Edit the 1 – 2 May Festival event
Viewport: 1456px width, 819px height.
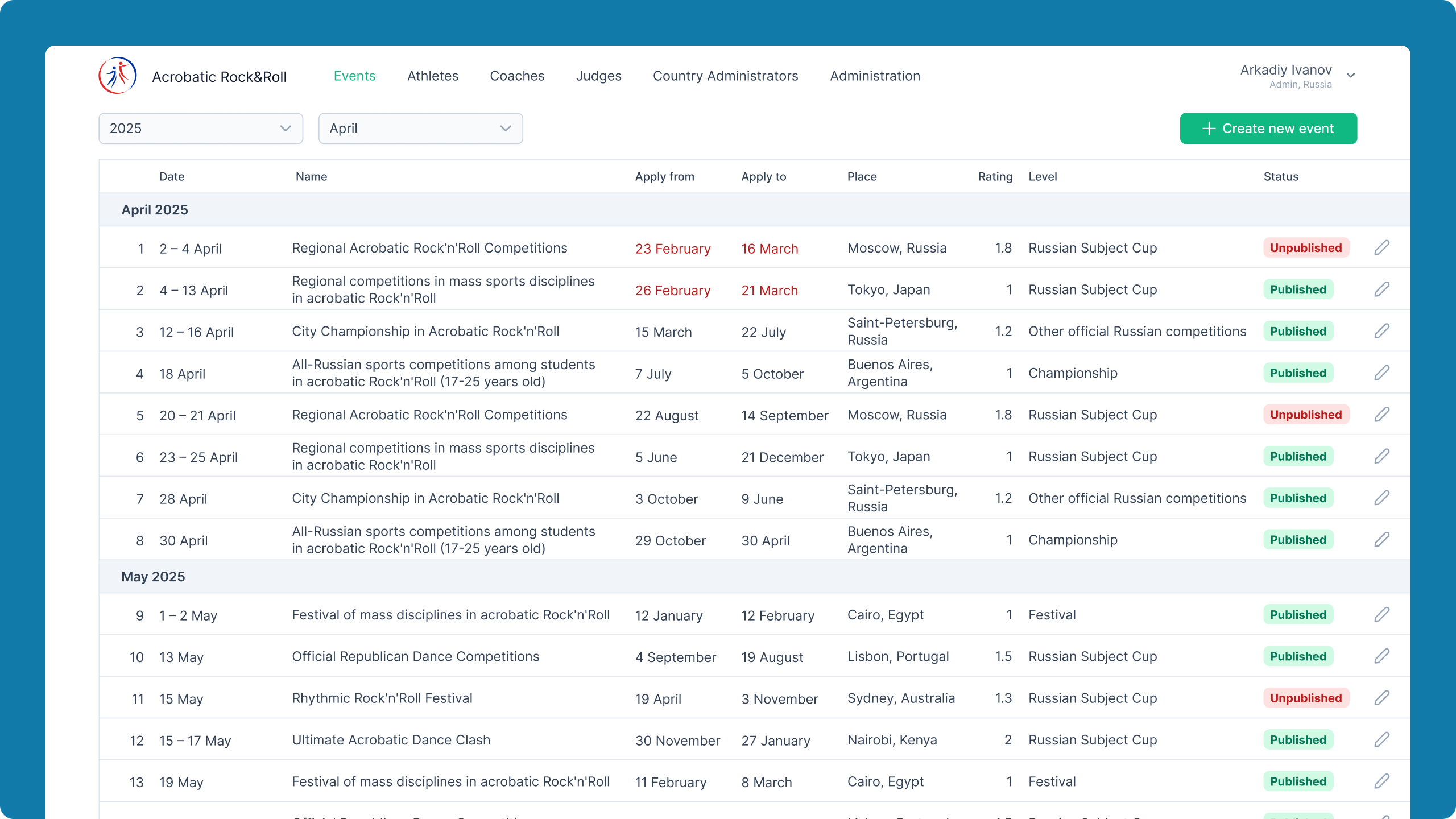tap(1382, 615)
